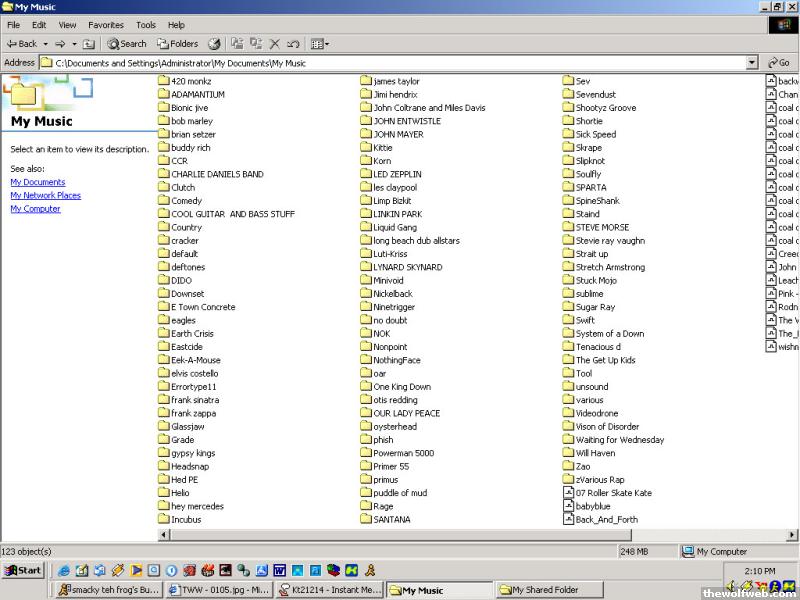This screenshot has width=800, height=600.
Task: Click the Back navigation button
Action: (x=22, y=44)
